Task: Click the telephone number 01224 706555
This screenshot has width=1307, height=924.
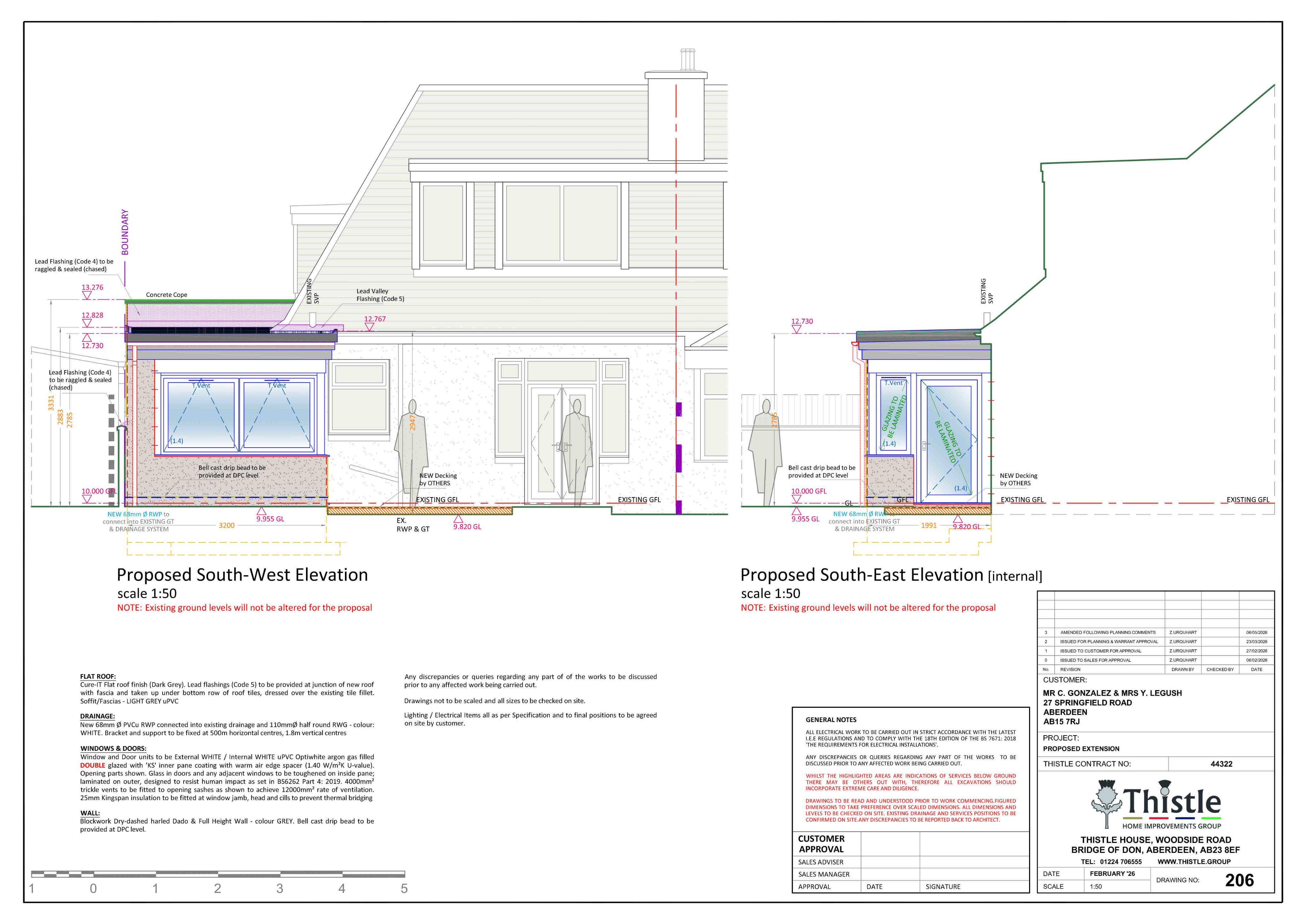Action: [x=1121, y=862]
